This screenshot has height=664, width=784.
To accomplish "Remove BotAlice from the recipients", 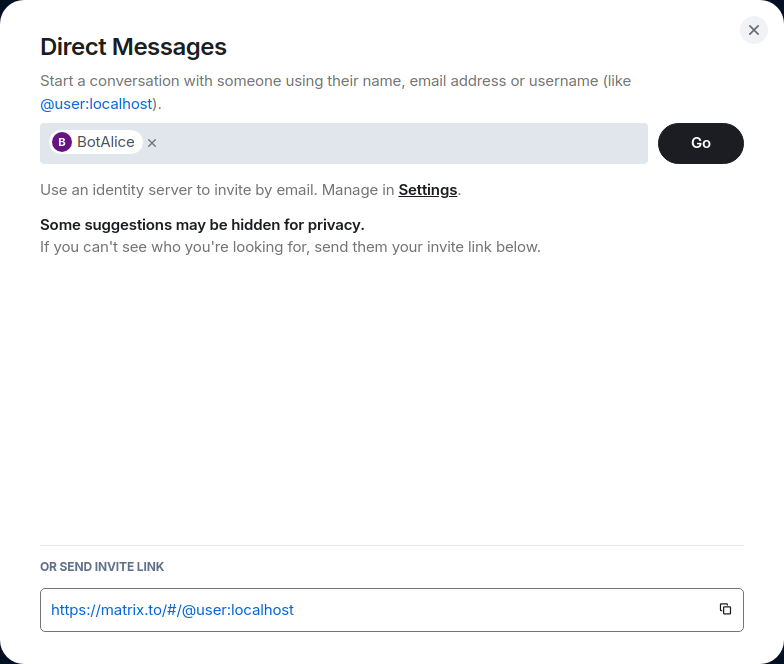I will pyautogui.click(x=152, y=143).
